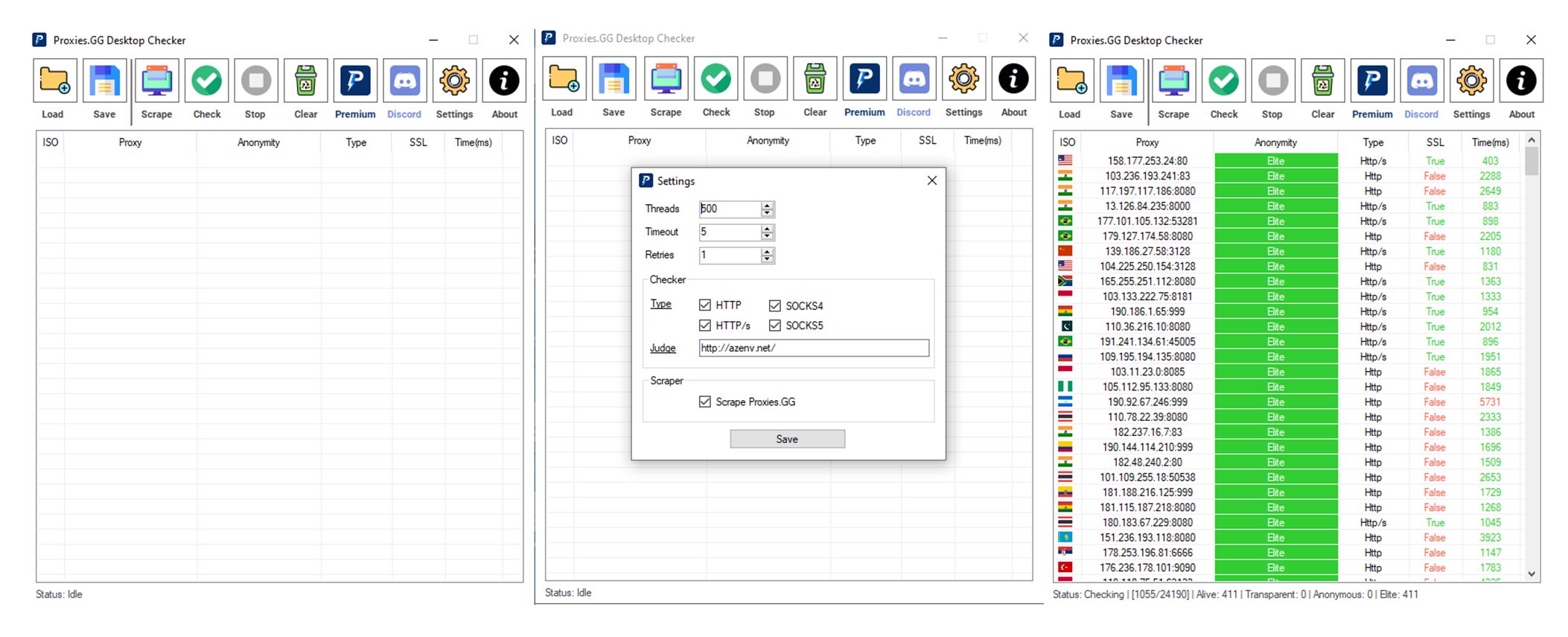
Task: Open Discord icon in left window
Action: pos(405,80)
